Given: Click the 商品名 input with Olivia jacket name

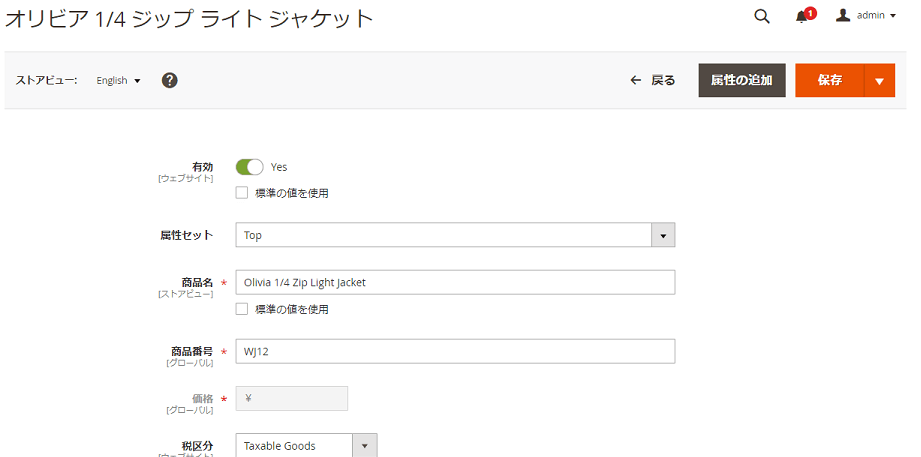Looking at the screenshot, I should (x=455, y=282).
